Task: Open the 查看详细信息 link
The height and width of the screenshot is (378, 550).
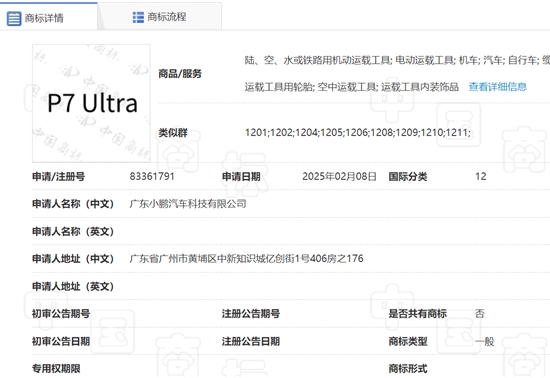Action: coord(498,87)
